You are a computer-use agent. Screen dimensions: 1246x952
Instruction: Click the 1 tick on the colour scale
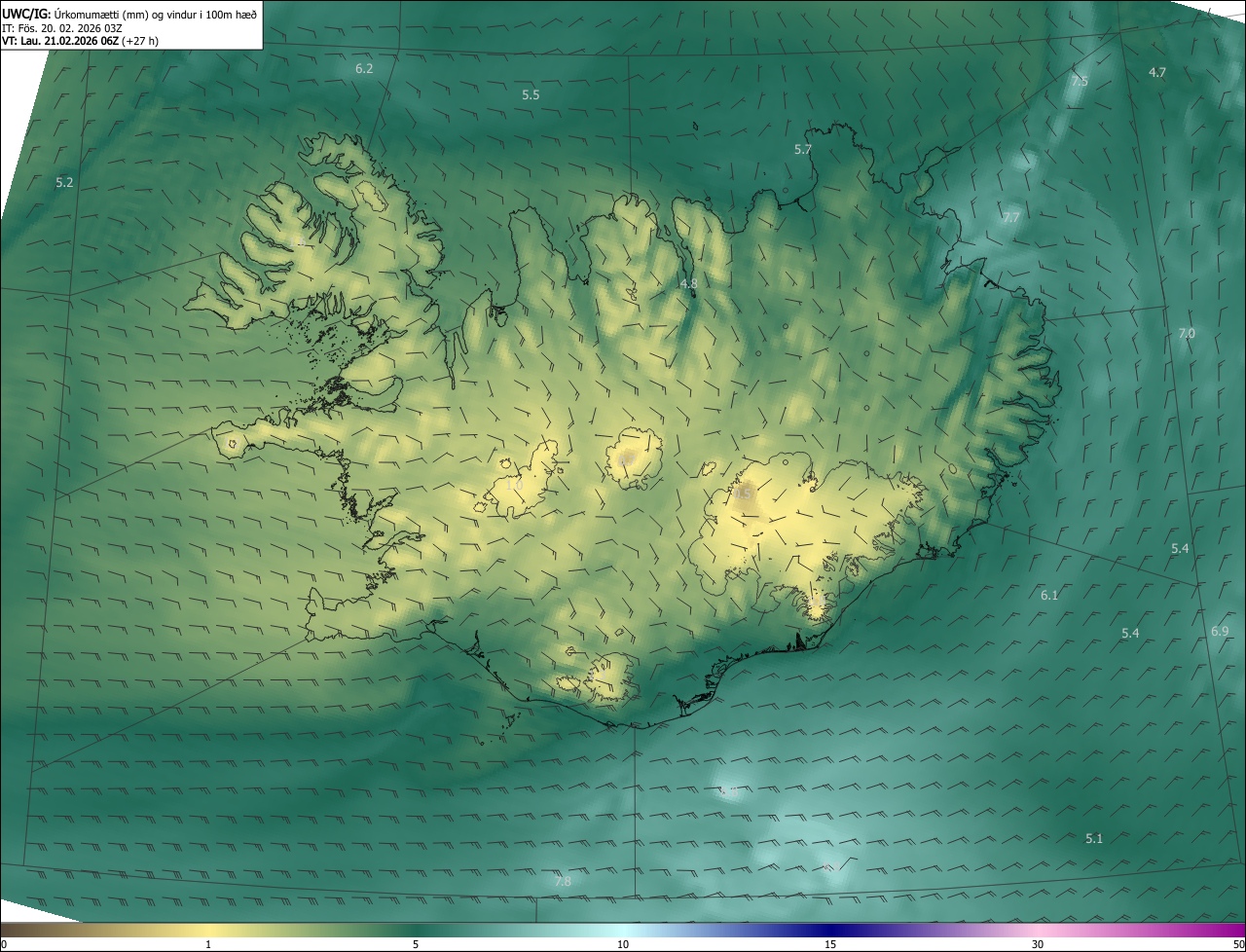pos(208,945)
